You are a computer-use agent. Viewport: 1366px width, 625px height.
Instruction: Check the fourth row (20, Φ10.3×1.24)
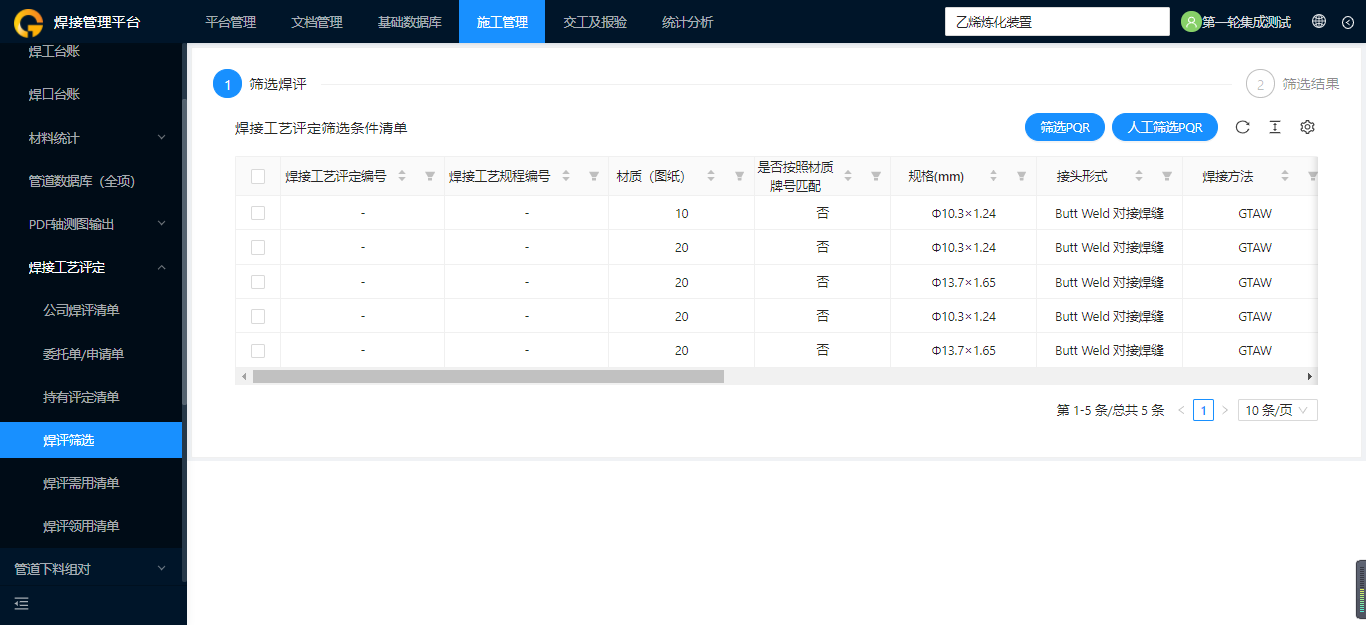point(258,316)
